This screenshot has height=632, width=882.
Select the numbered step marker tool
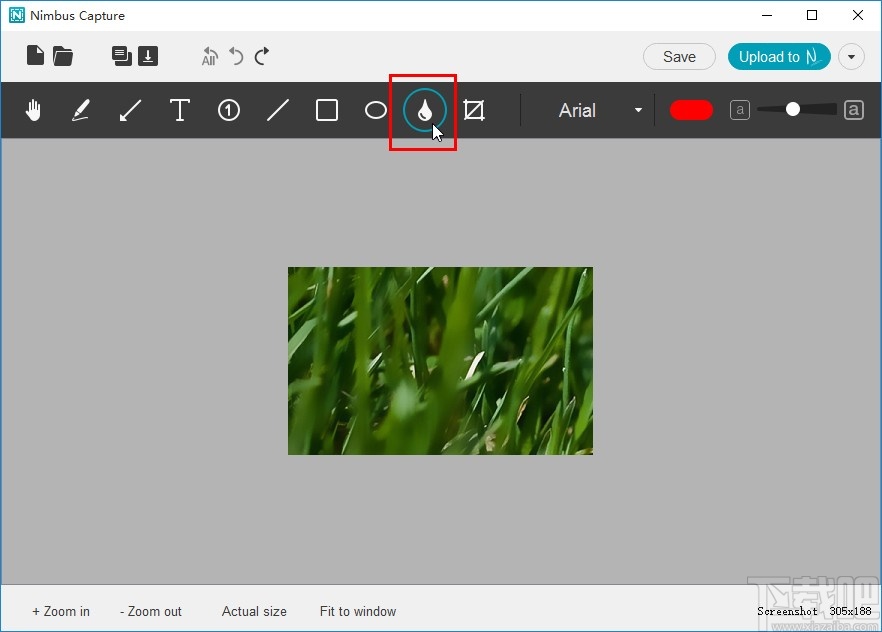coord(228,110)
